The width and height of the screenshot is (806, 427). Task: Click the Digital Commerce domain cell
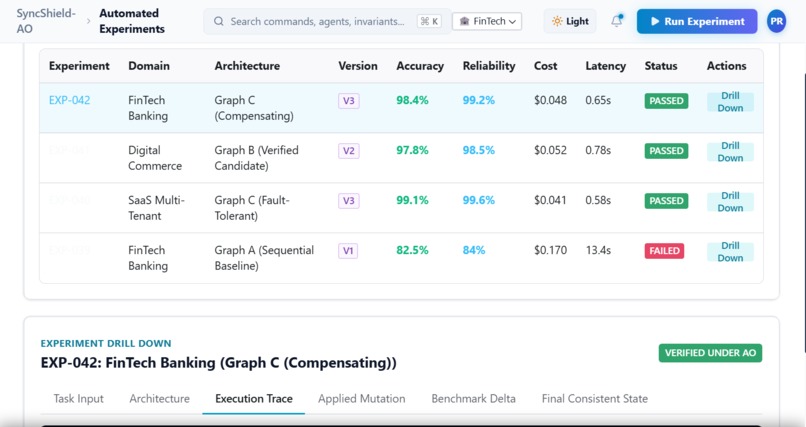[155, 158]
